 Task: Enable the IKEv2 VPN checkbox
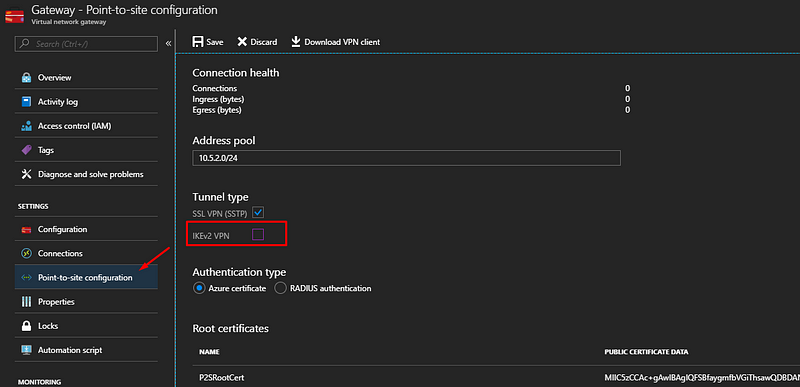click(x=258, y=235)
